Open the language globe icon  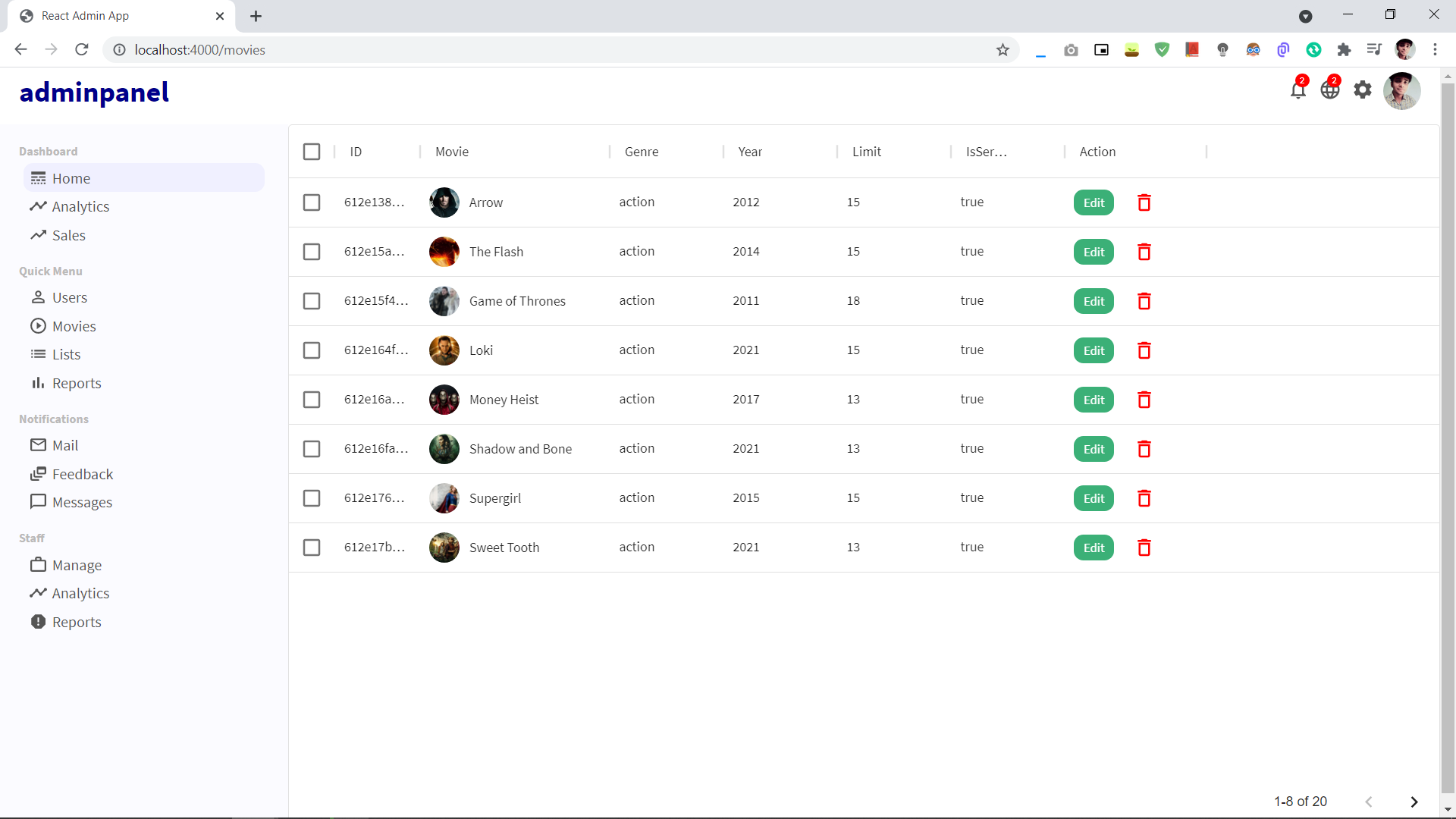pos(1329,90)
